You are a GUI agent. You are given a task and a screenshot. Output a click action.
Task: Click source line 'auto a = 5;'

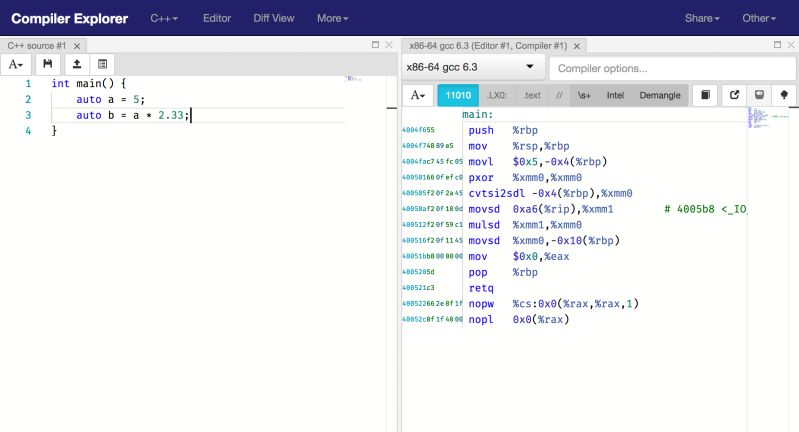click(x=111, y=99)
